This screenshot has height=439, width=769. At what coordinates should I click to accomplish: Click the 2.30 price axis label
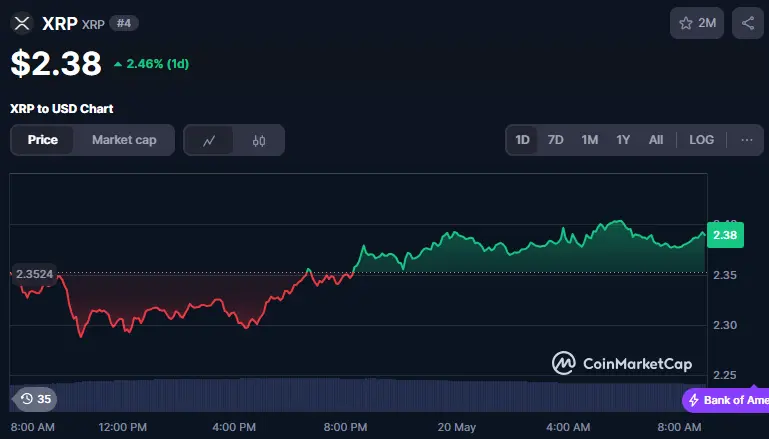(725, 325)
